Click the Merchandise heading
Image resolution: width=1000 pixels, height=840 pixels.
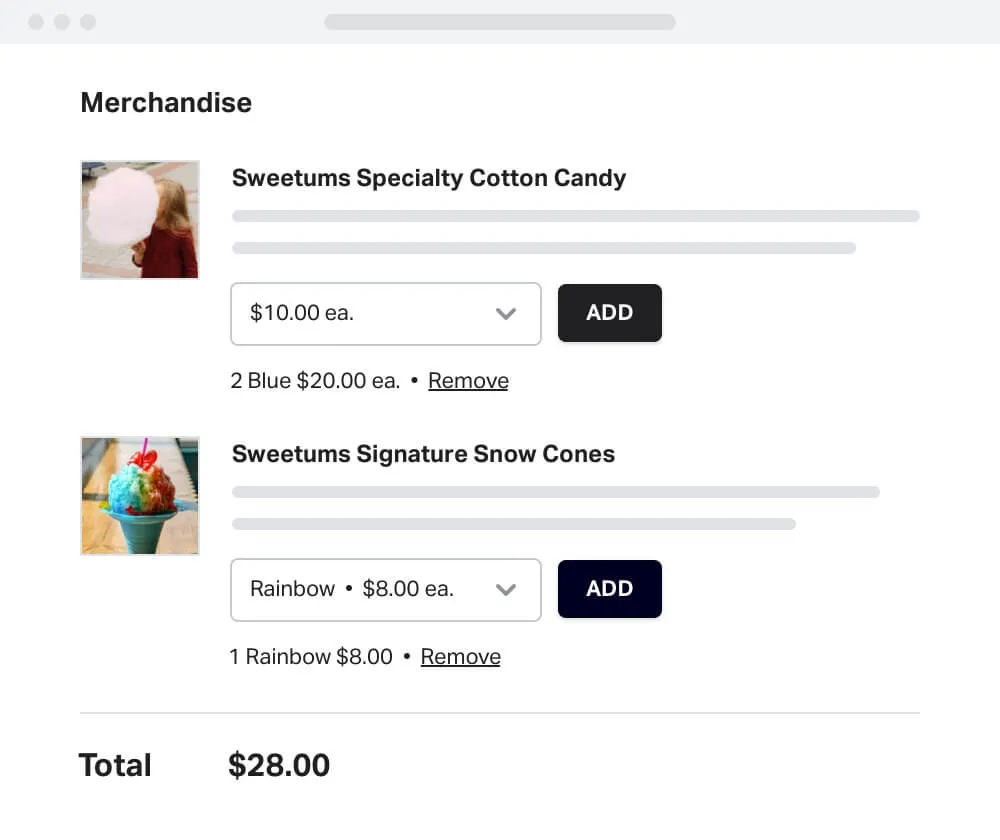click(x=165, y=102)
